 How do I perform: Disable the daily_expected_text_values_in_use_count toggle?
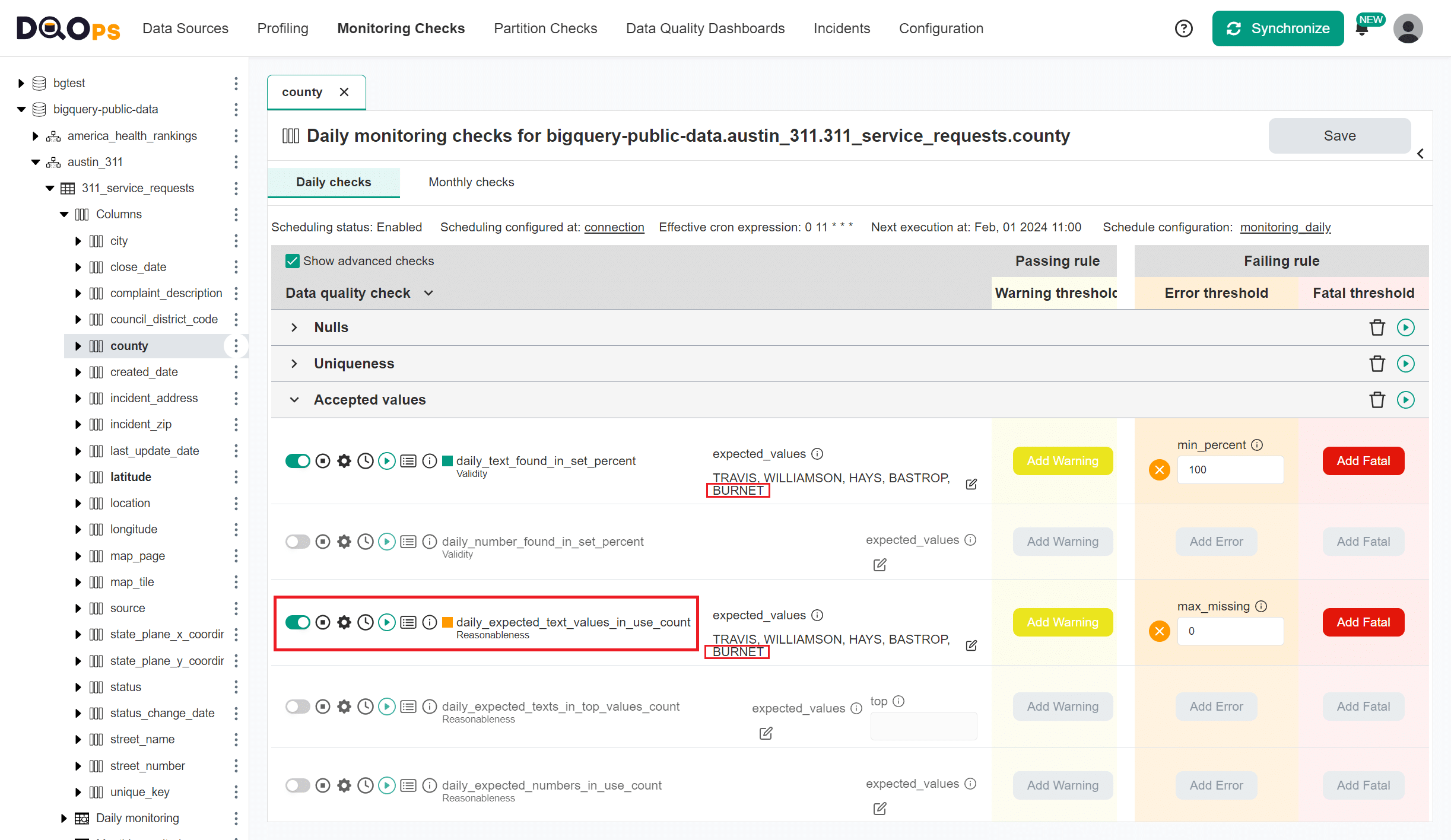pyautogui.click(x=298, y=622)
